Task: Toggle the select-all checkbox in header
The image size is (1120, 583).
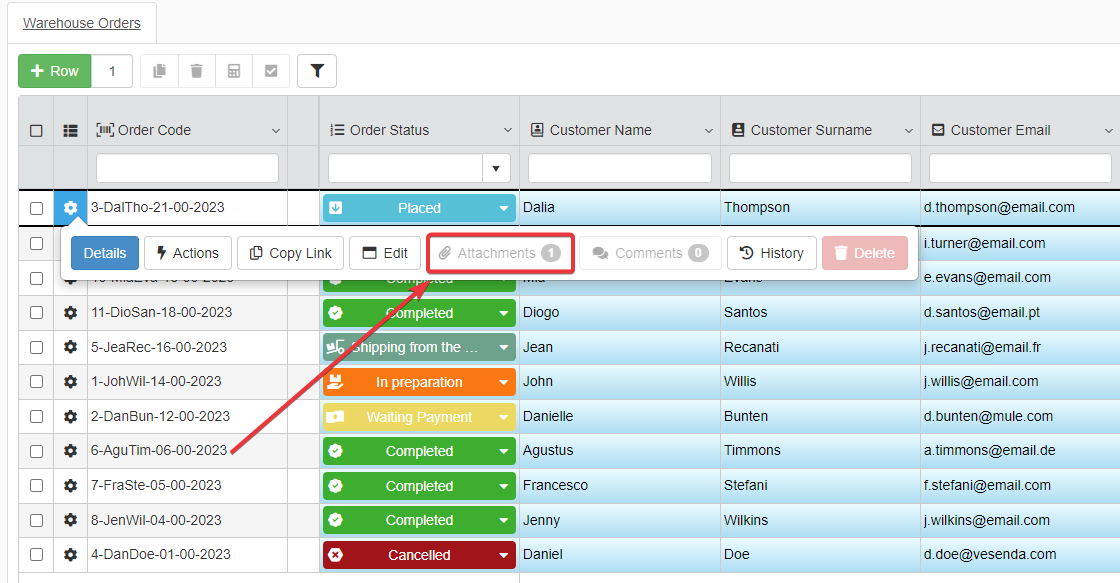Action: click(x=36, y=130)
